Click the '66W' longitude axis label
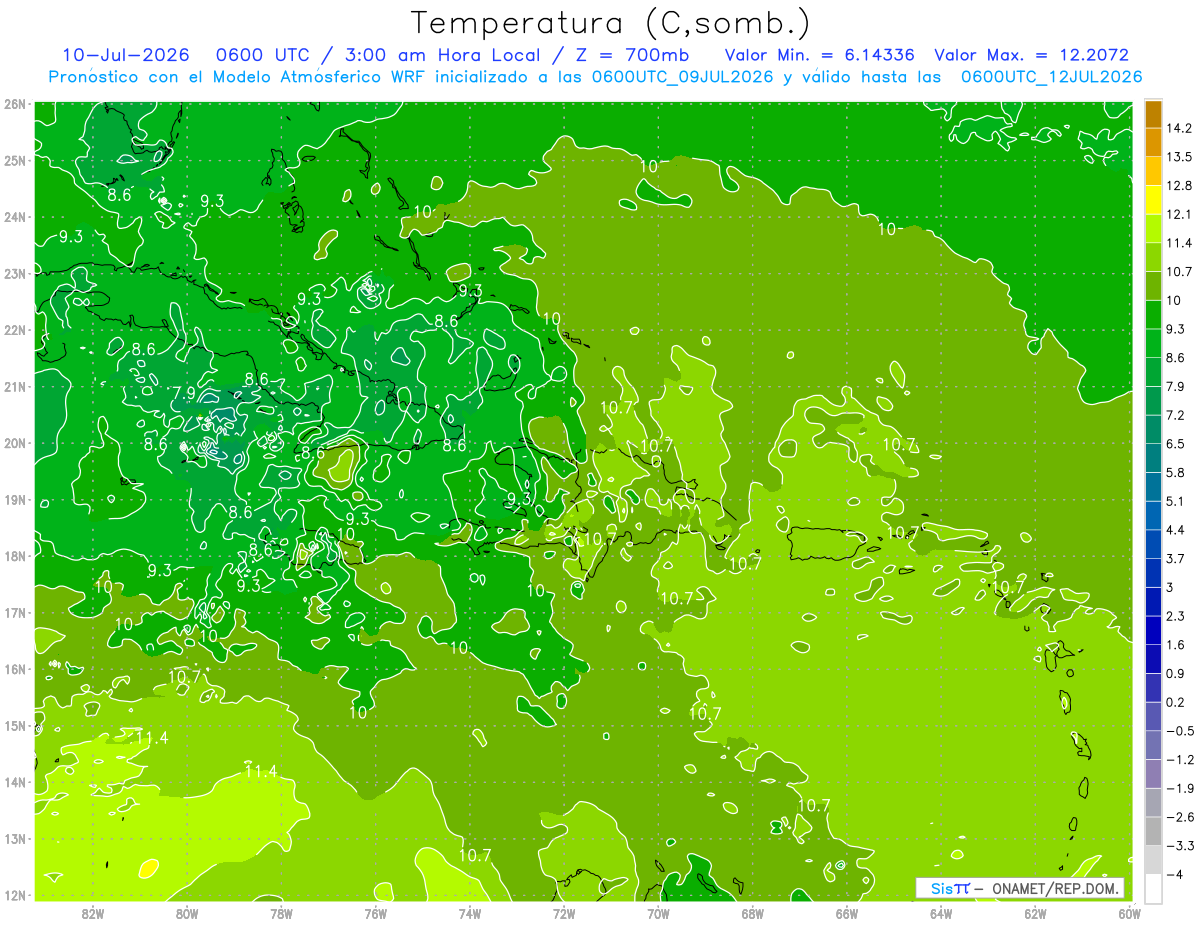This screenshot has width=1200, height=927. [x=847, y=913]
